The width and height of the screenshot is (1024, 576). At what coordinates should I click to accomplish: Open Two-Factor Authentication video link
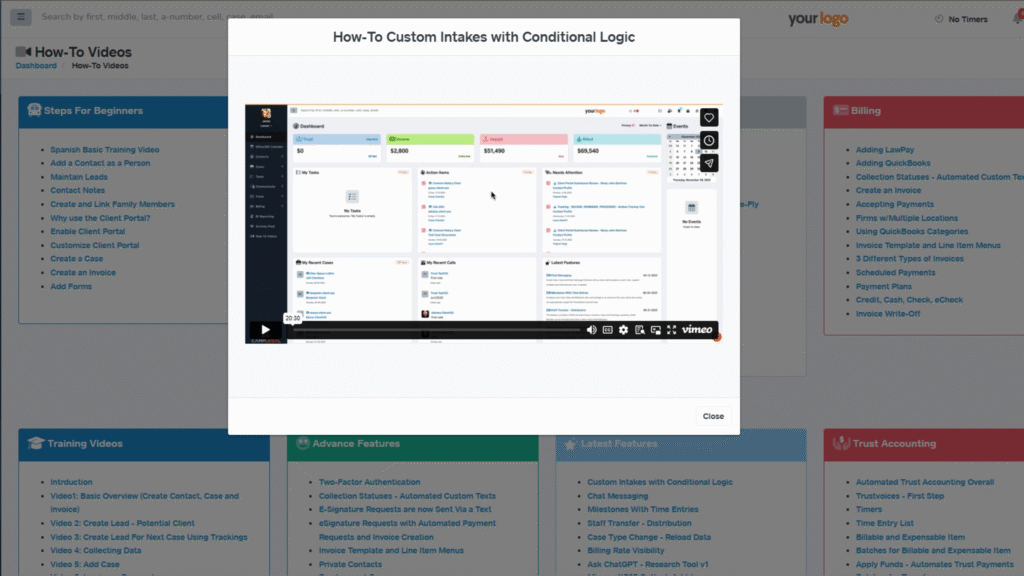click(369, 482)
